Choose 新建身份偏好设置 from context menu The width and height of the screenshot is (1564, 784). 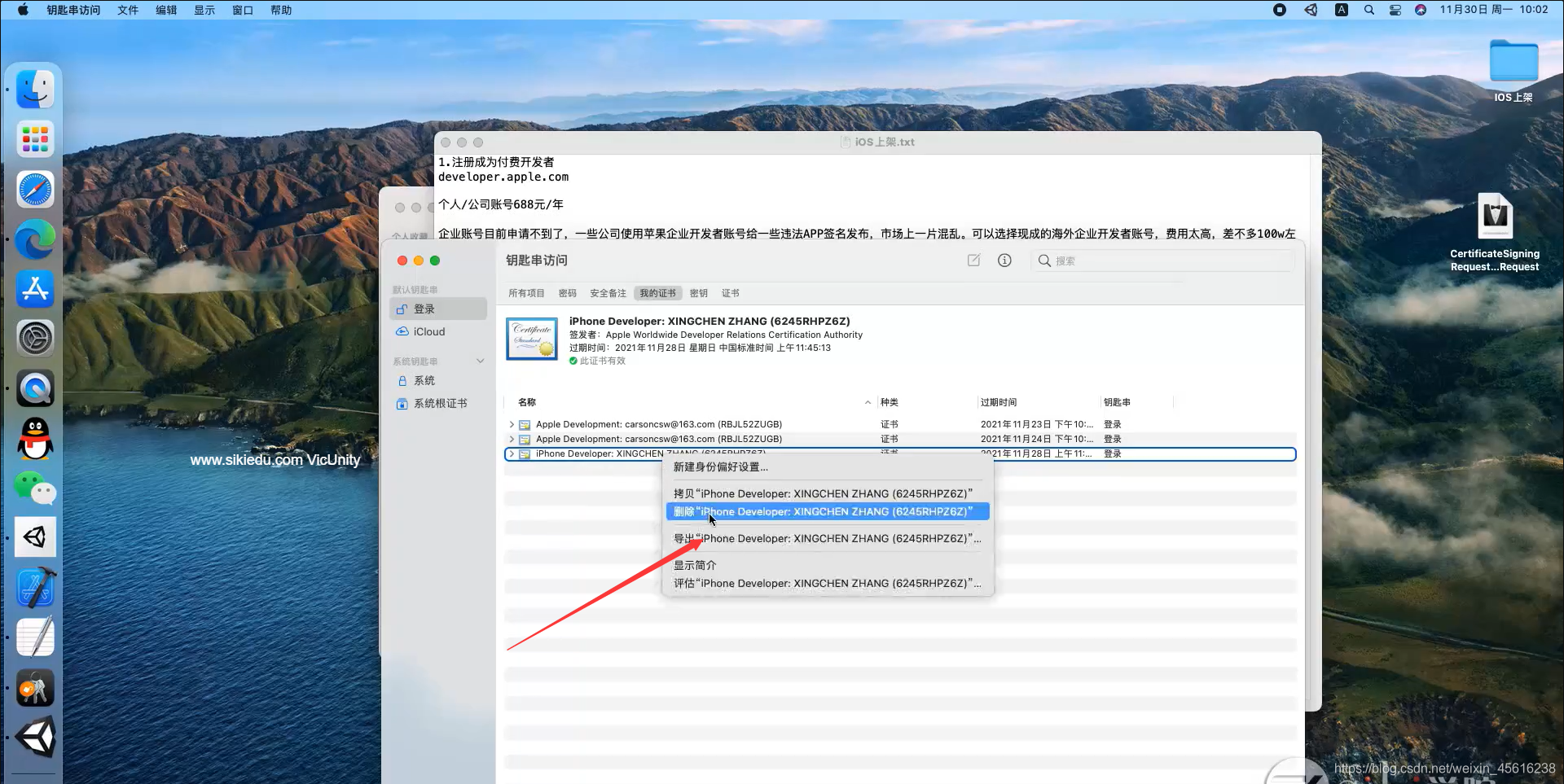coord(828,466)
